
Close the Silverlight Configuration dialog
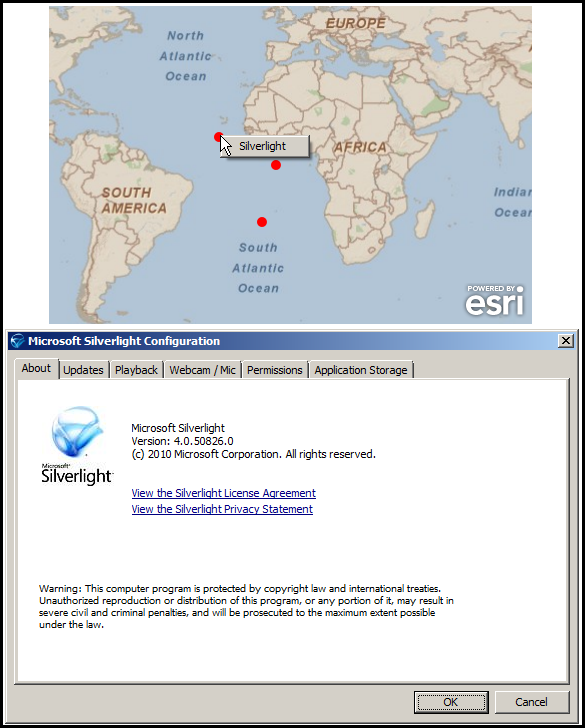pos(566,341)
